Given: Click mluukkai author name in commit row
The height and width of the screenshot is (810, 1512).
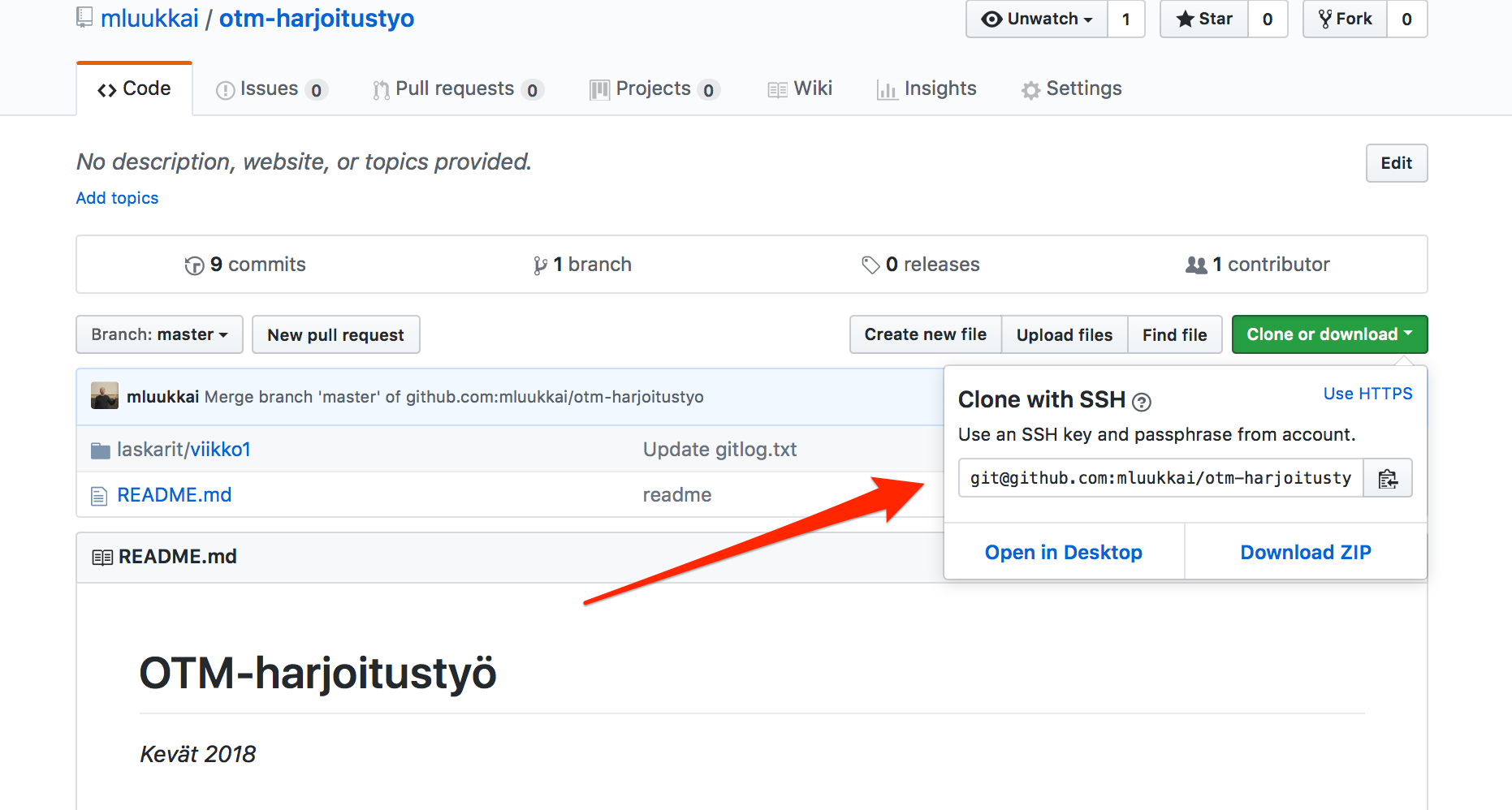Looking at the screenshot, I should click(x=162, y=397).
